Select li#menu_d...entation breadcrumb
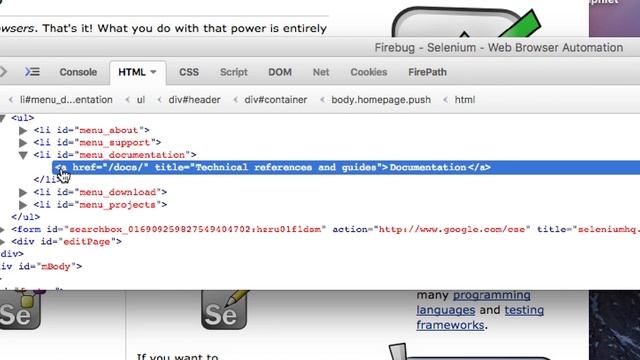Viewport: 640px width, 360px height. [66, 100]
